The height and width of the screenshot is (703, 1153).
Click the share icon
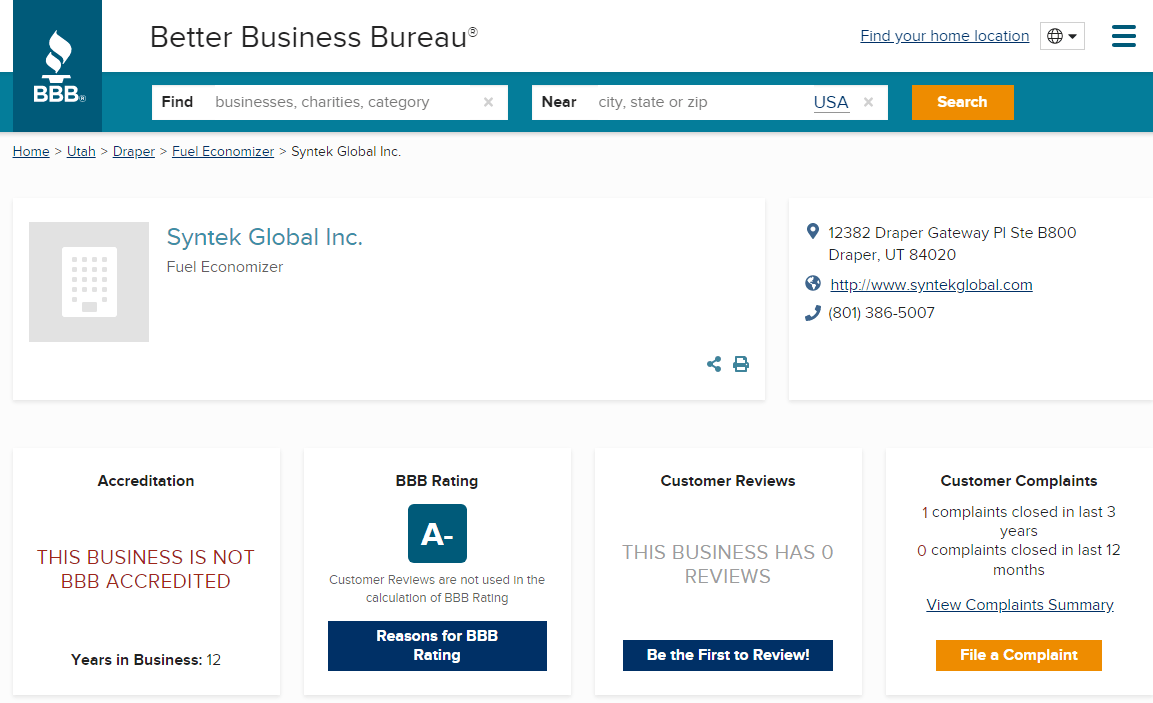coord(714,364)
